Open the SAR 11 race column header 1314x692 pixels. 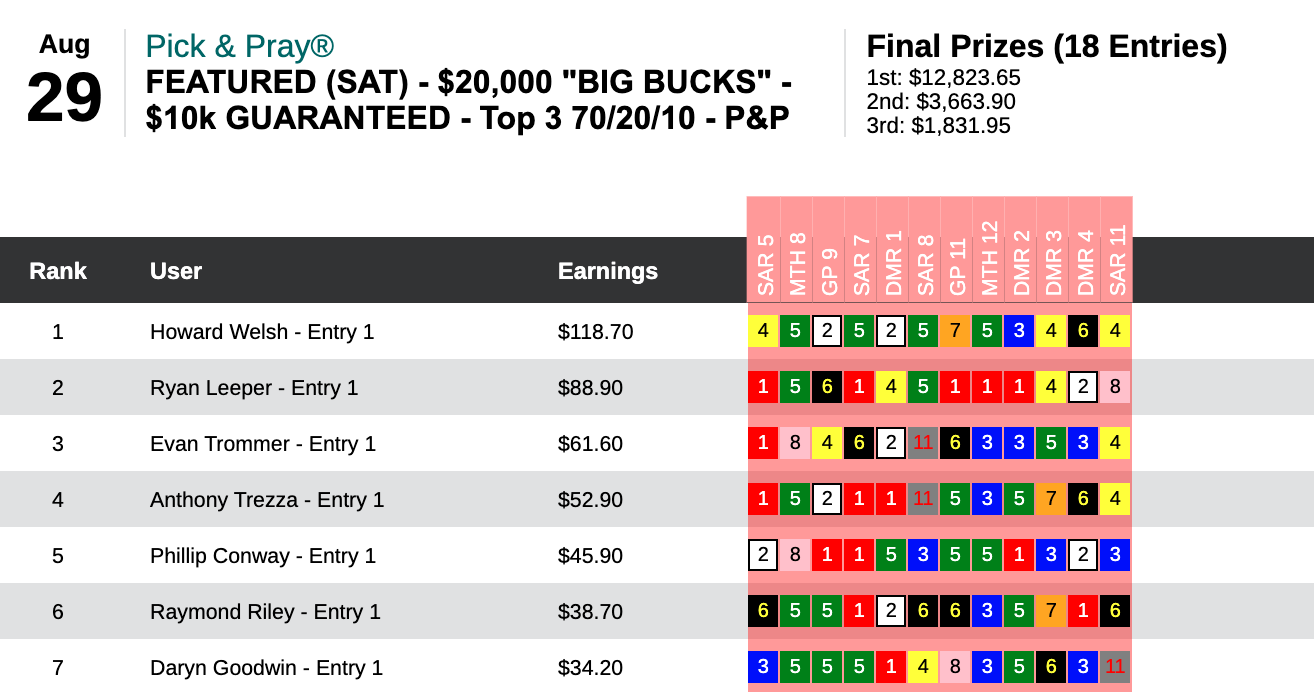(1117, 260)
